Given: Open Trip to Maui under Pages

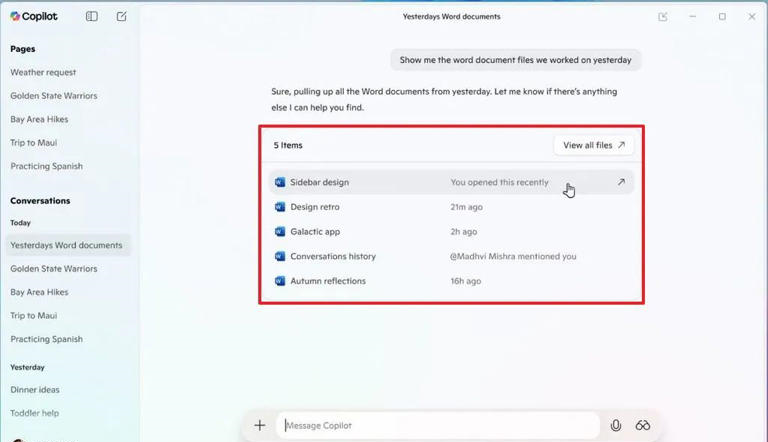Looking at the screenshot, I should click(x=34, y=143).
